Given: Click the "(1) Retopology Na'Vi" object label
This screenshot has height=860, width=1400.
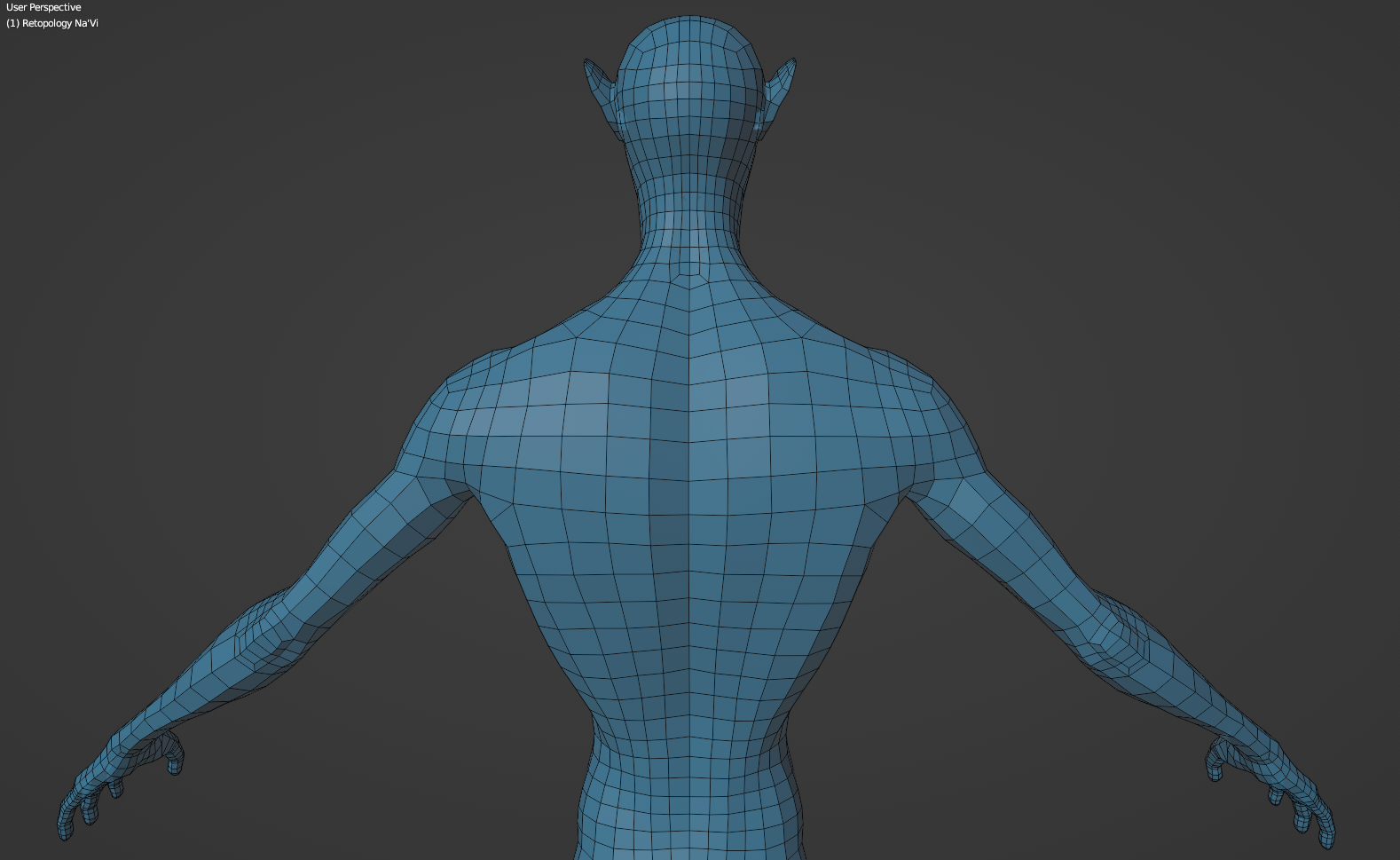Looking at the screenshot, I should 52,23.
